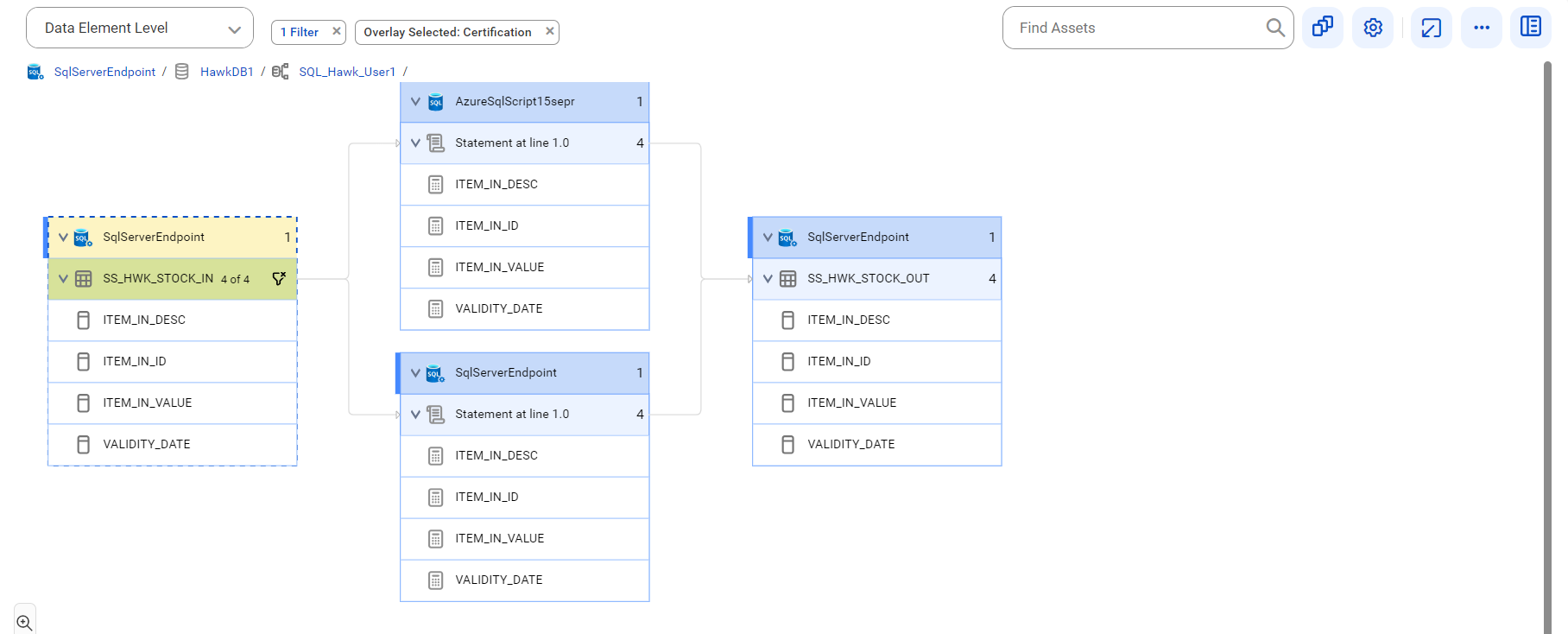The width and height of the screenshot is (1568, 634).
Task: Collapse the upper Statement at line 1.0
Action: tap(415, 143)
